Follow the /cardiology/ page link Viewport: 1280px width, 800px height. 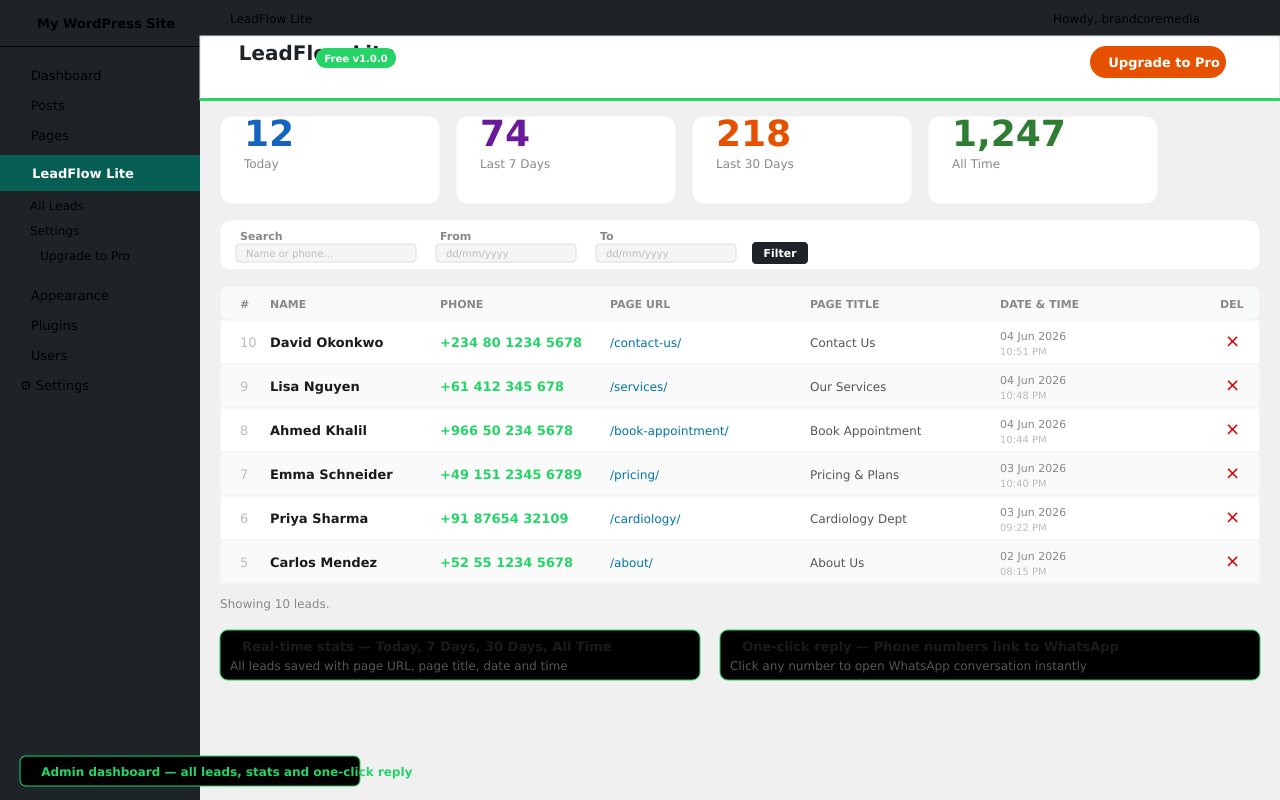coord(645,519)
